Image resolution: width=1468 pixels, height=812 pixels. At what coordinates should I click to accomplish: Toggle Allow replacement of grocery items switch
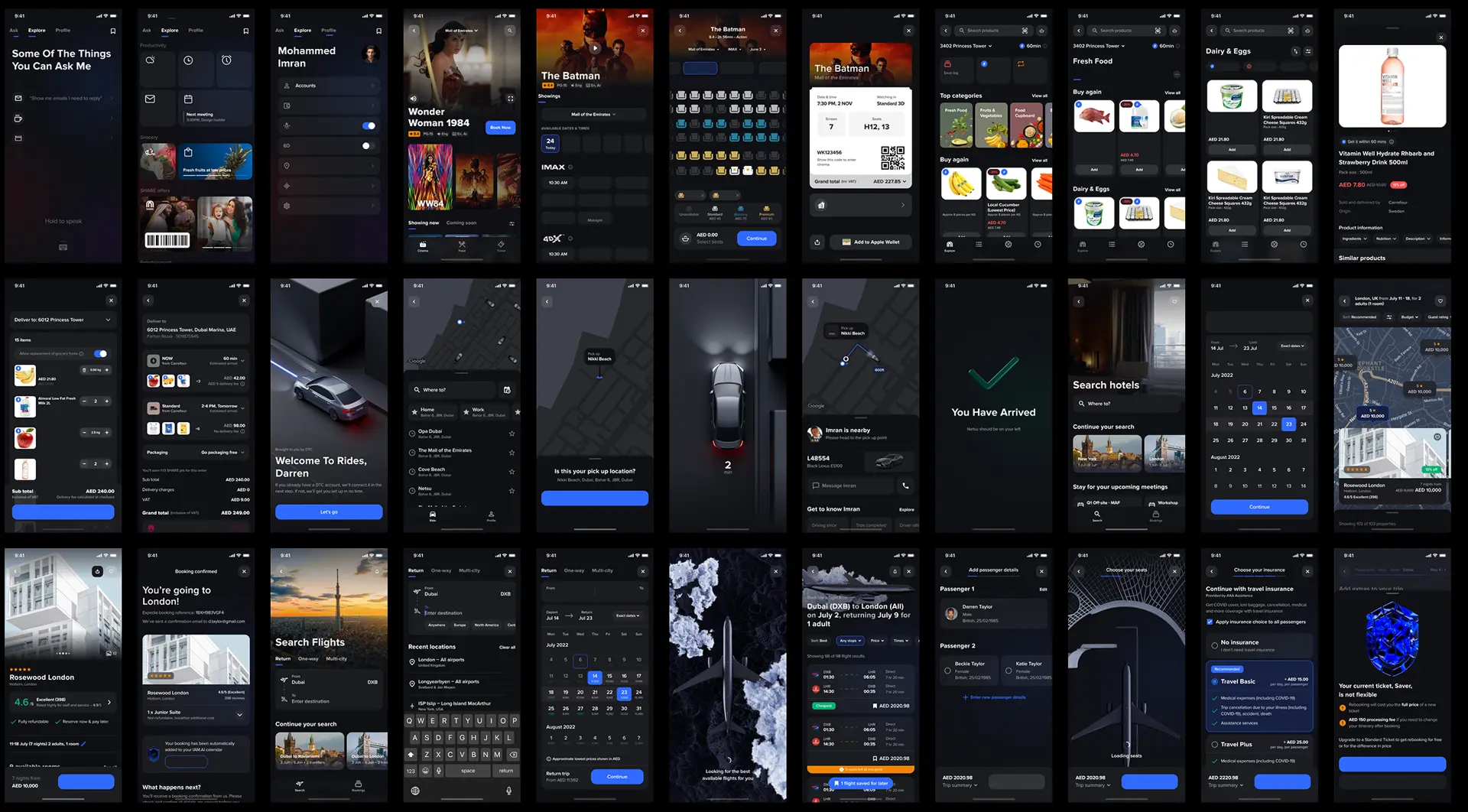100,353
